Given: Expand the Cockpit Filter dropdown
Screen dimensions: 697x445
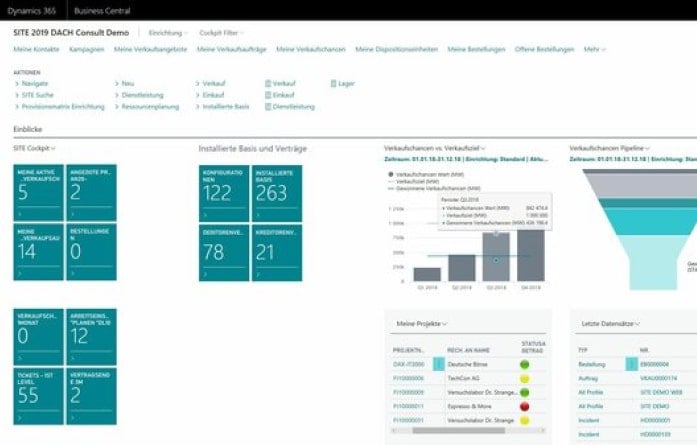Looking at the screenshot, I should click(x=221, y=33).
